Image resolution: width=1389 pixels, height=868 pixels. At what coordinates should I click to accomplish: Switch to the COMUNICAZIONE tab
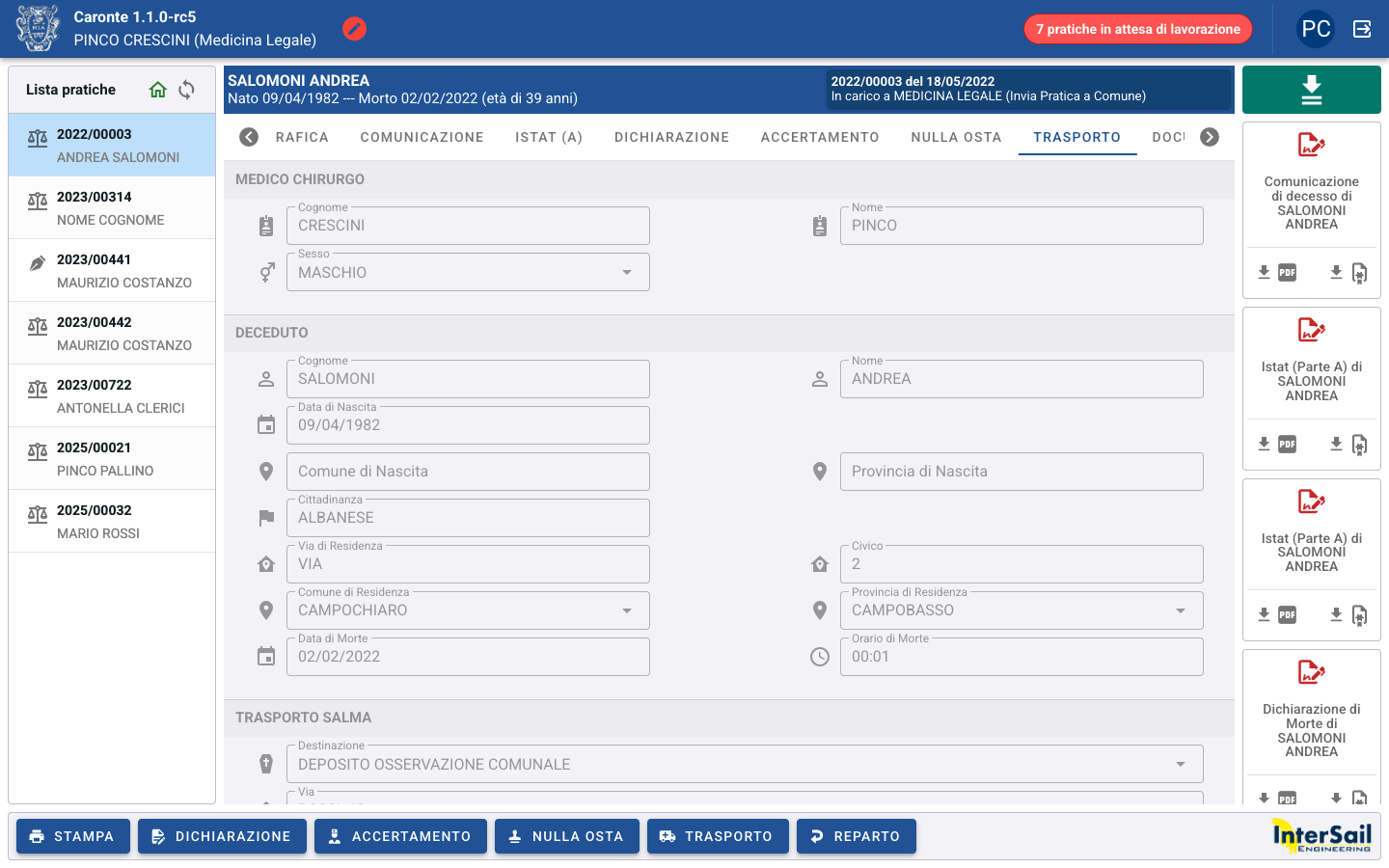(x=422, y=137)
